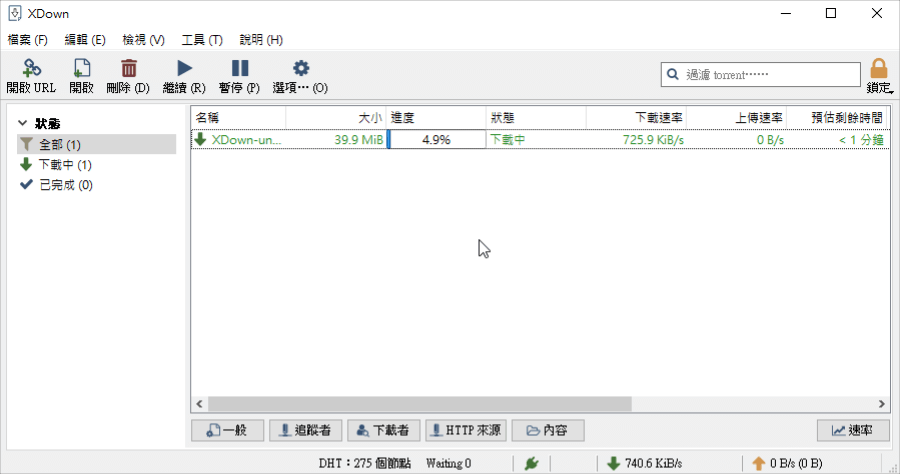Viewport: 900px width, 474px height.
Task: Sort by the 下載速率 column header
Action: (636, 118)
